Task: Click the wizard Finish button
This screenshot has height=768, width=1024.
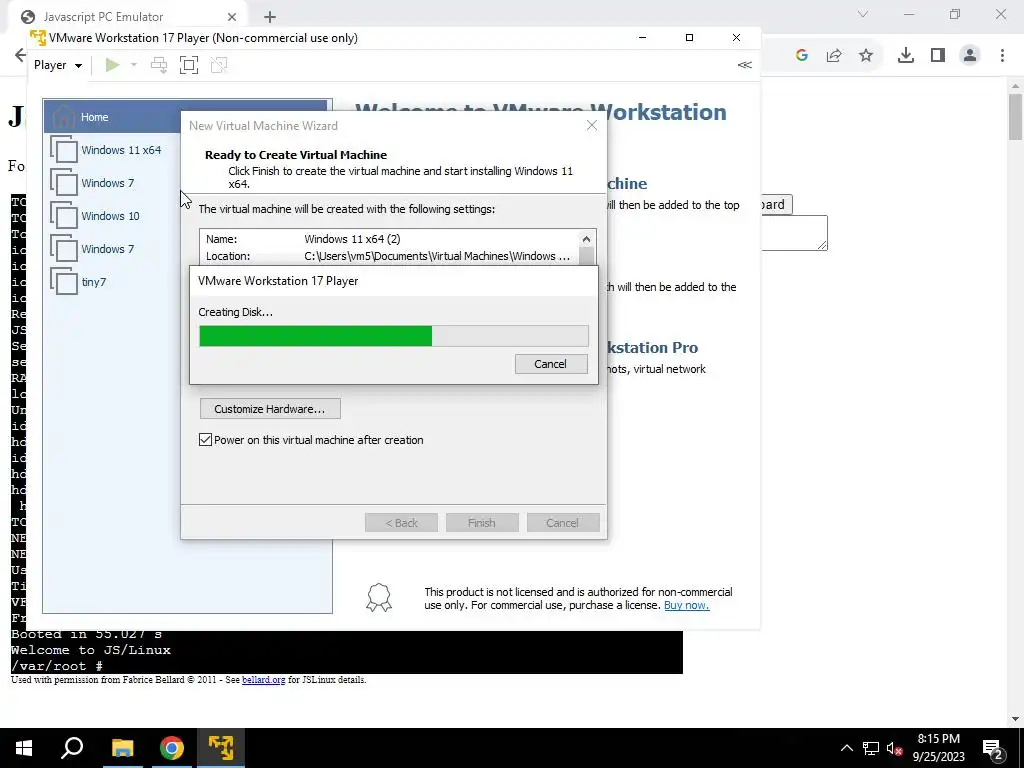Action: tap(482, 522)
